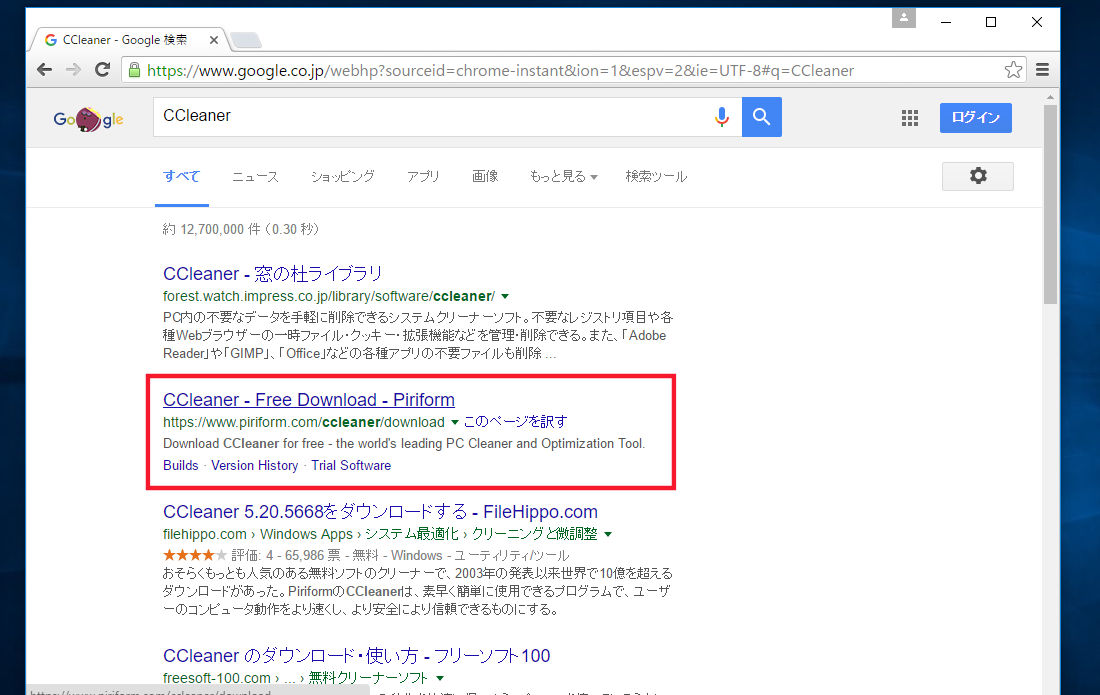1100x695 pixels.
Task: Switch to the ショッピング tab
Action: [x=343, y=177]
